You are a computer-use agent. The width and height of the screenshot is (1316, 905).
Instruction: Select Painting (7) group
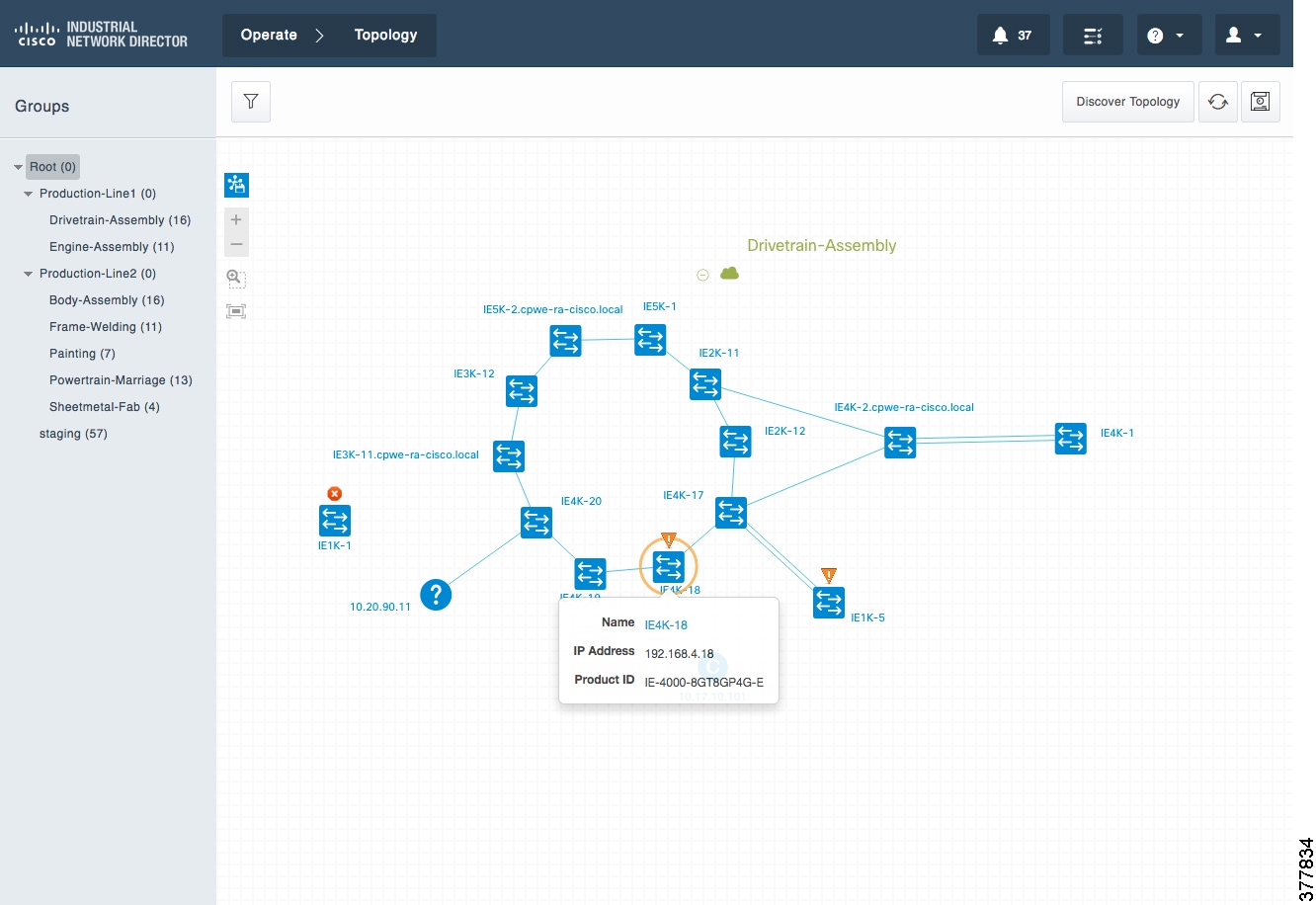point(82,354)
